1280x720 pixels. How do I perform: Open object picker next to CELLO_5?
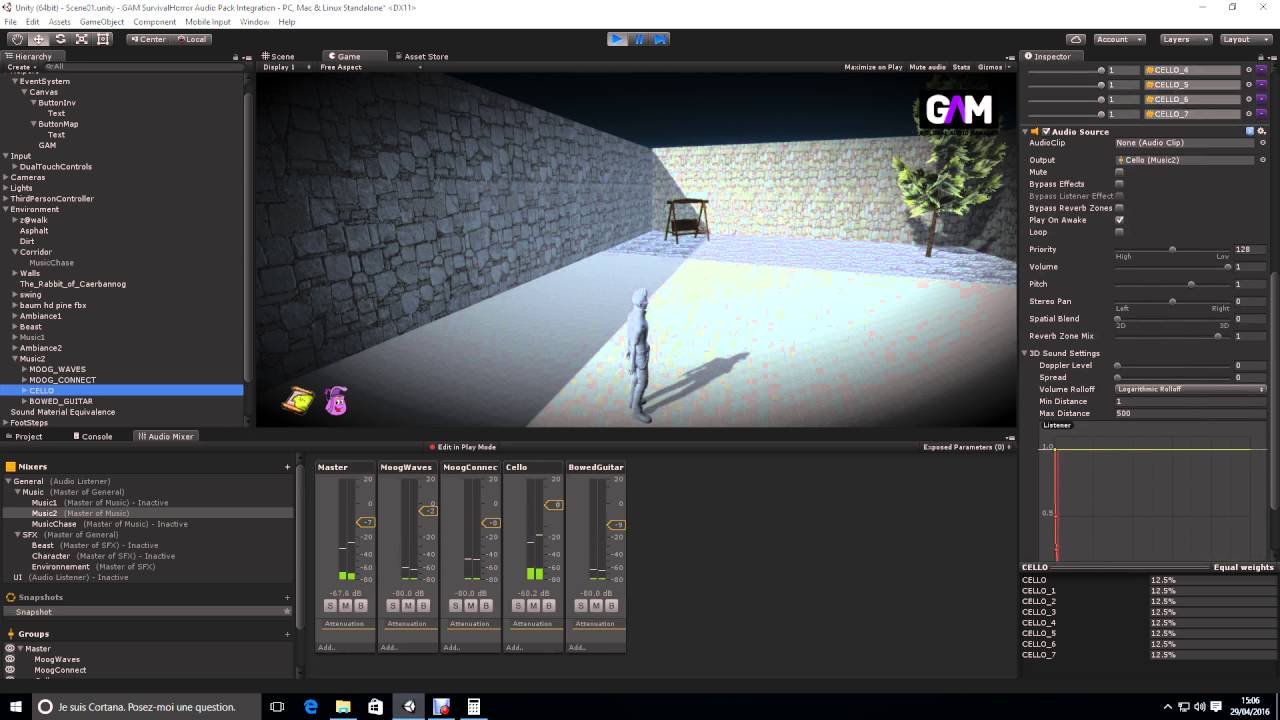click(1248, 85)
